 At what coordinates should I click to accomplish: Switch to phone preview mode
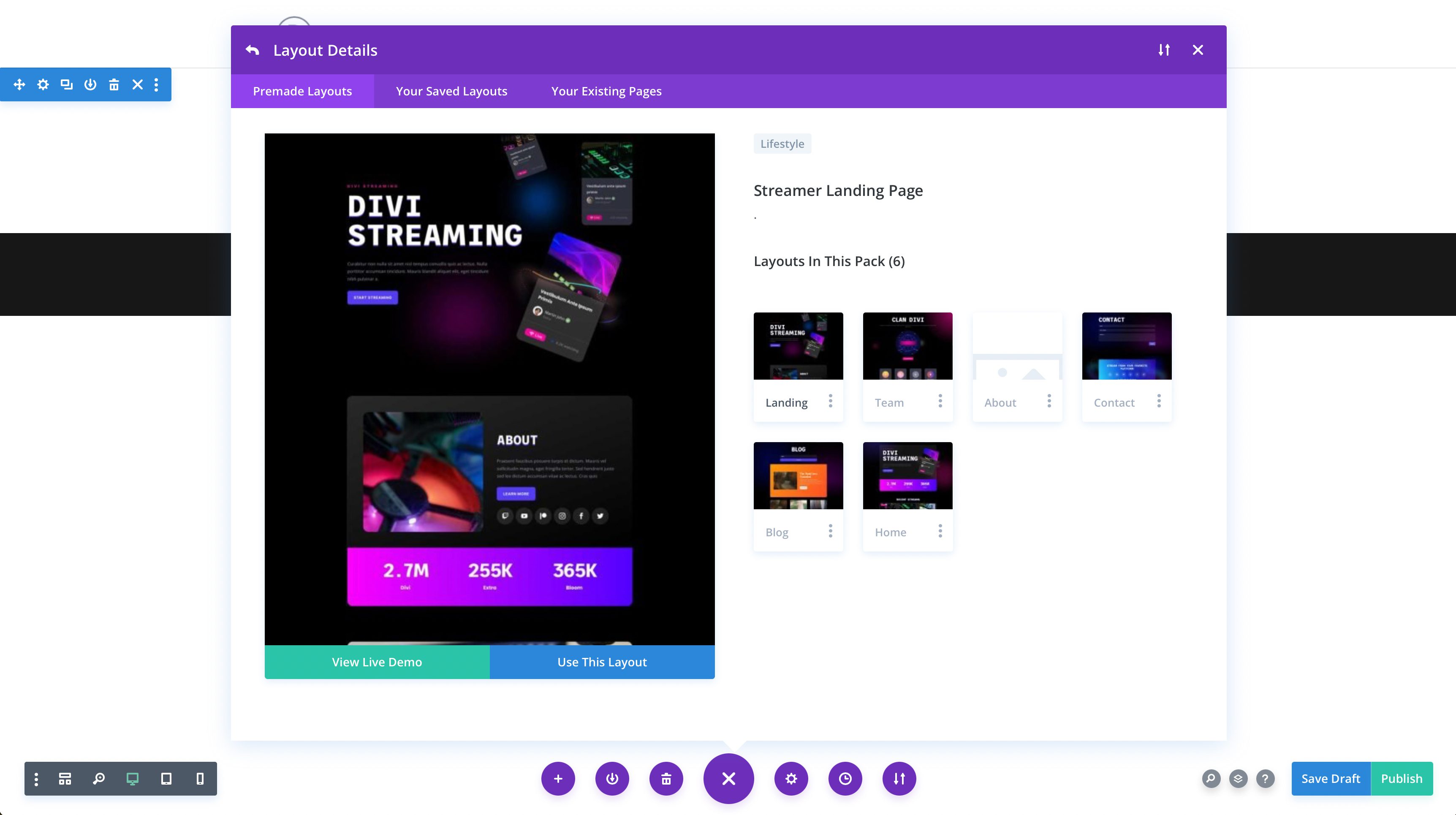(199, 778)
